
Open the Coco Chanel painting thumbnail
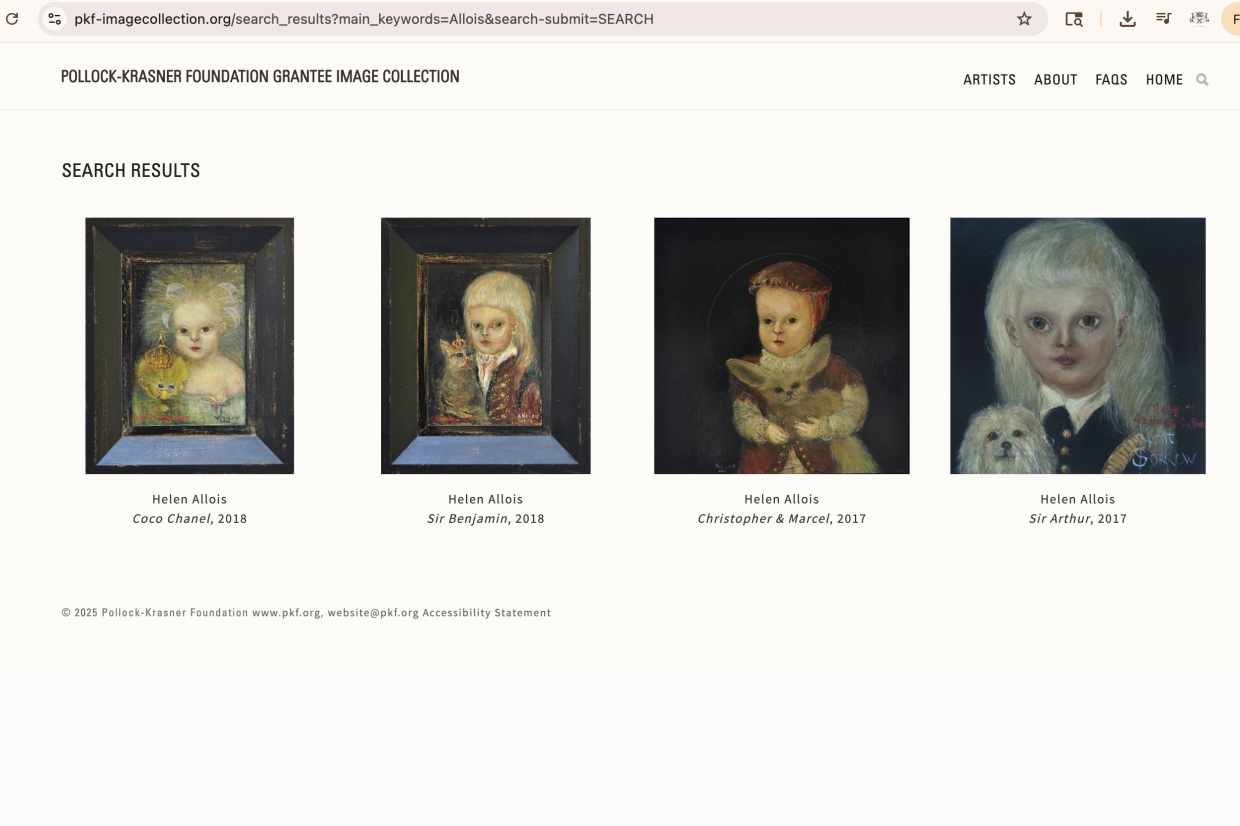pos(190,346)
